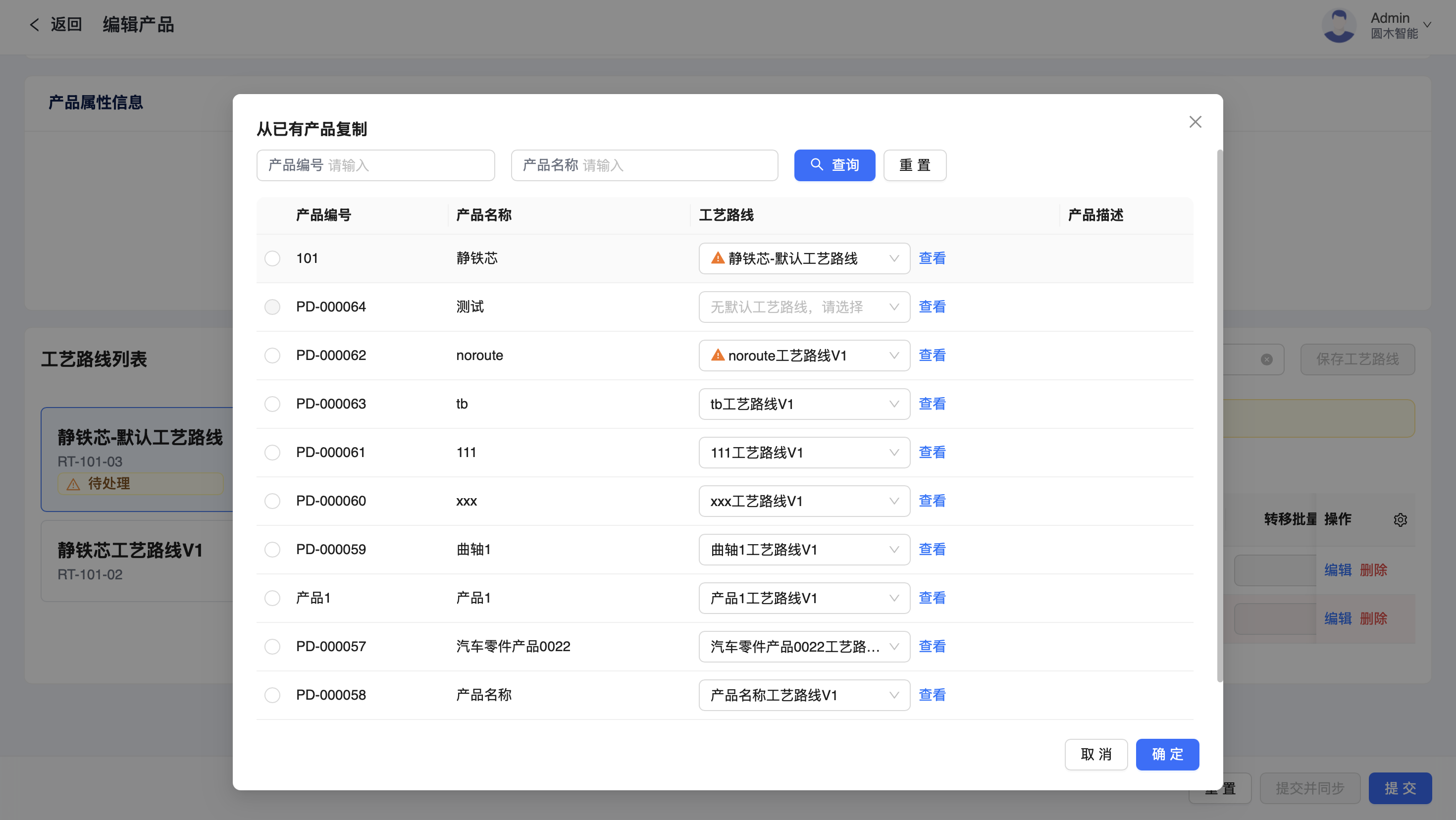Open the 曲轴1工艺路线V1 dropdown
The height and width of the screenshot is (820, 1456).
point(804,549)
